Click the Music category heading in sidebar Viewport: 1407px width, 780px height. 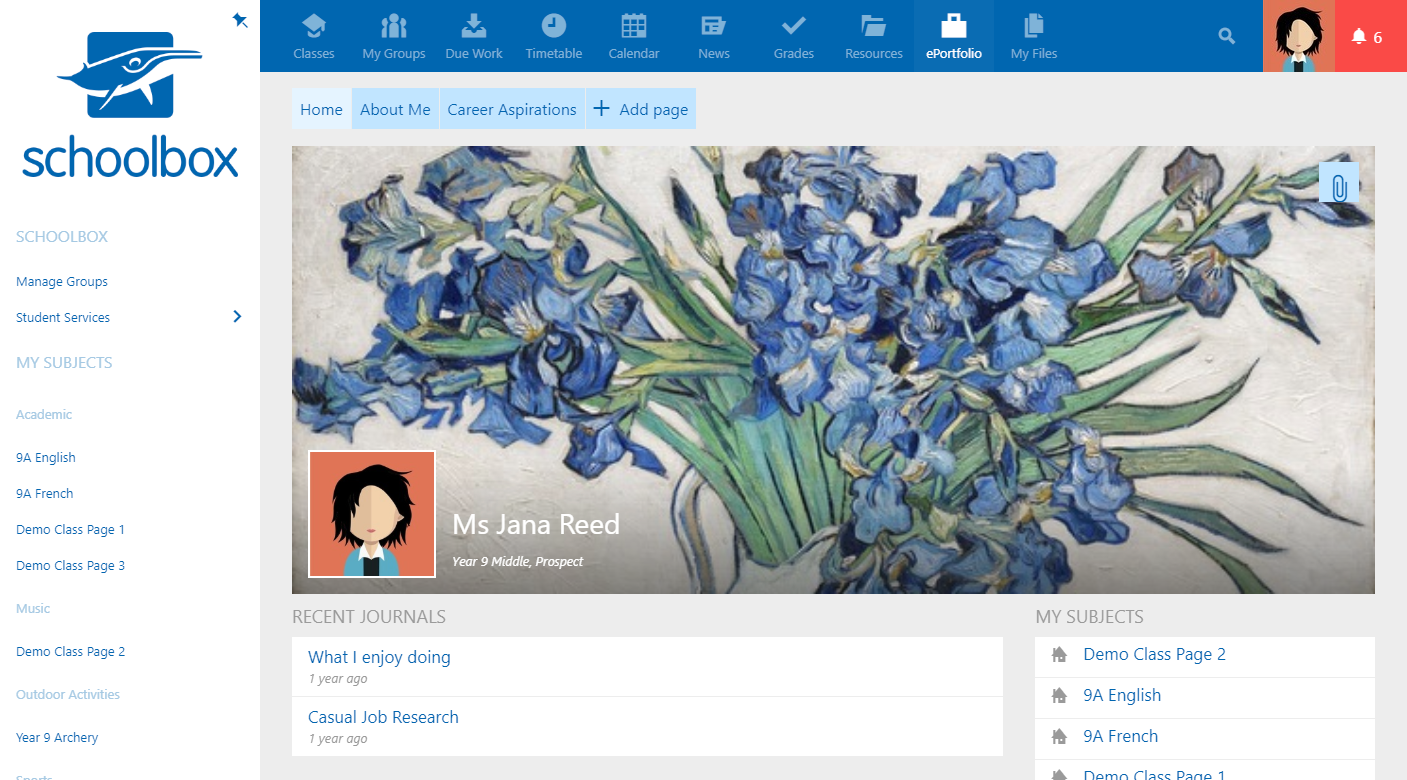33,609
